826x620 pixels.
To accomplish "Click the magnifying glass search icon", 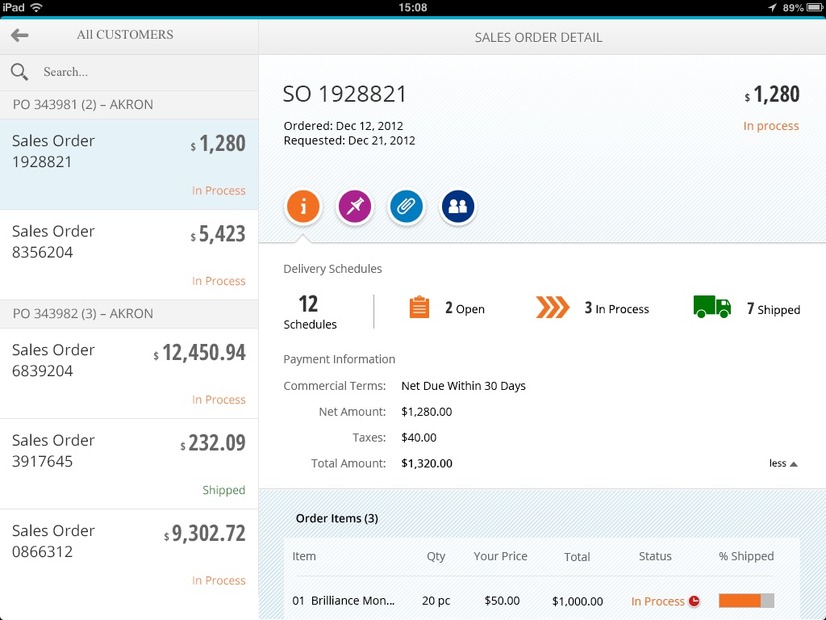I will pyautogui.click(x=19, y=72).
